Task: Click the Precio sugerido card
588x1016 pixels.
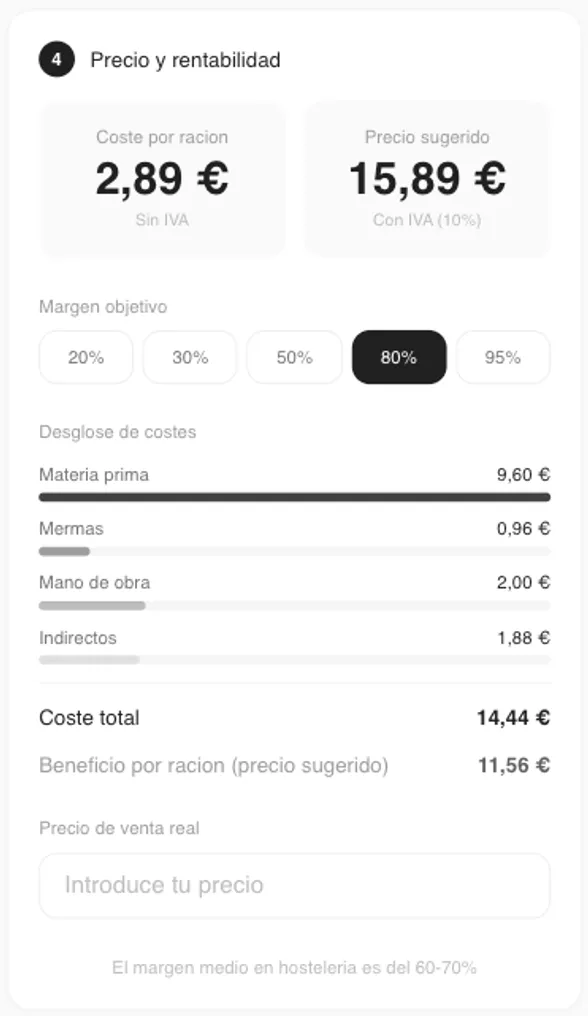Action: [x=427, y=179]
